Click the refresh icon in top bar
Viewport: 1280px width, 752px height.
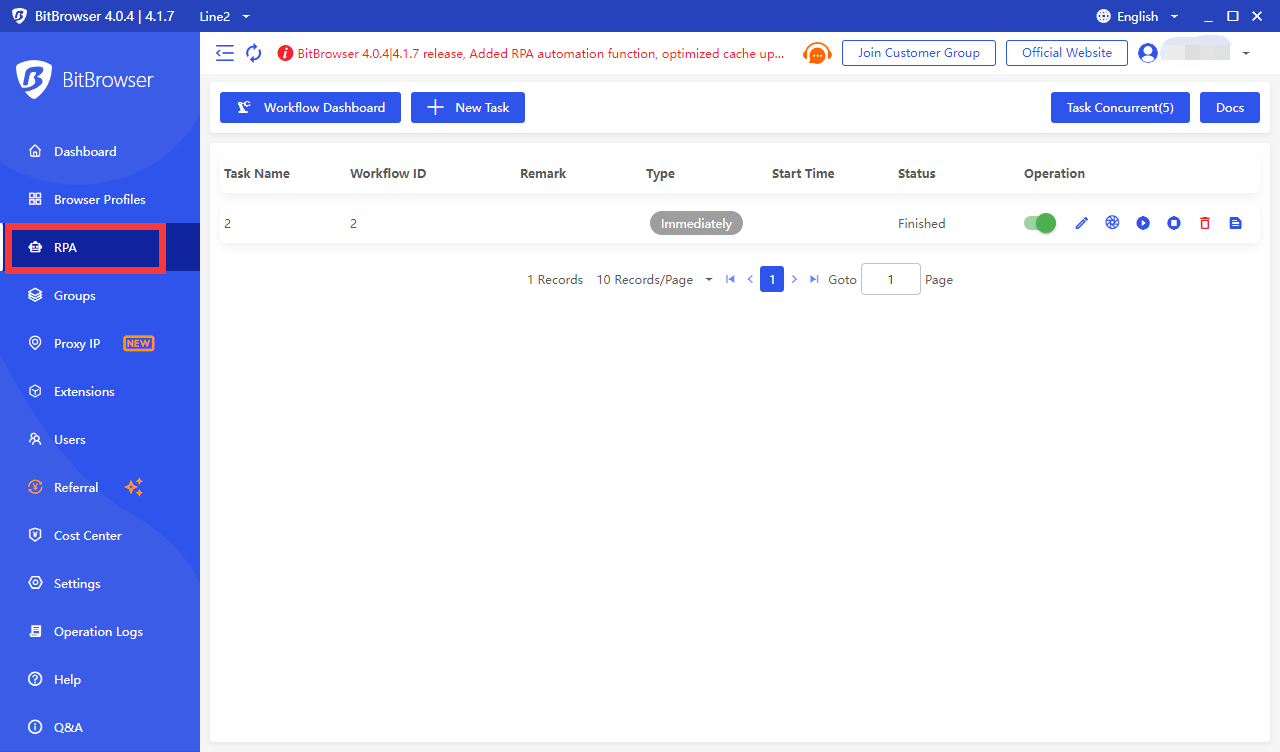[254, 53]
